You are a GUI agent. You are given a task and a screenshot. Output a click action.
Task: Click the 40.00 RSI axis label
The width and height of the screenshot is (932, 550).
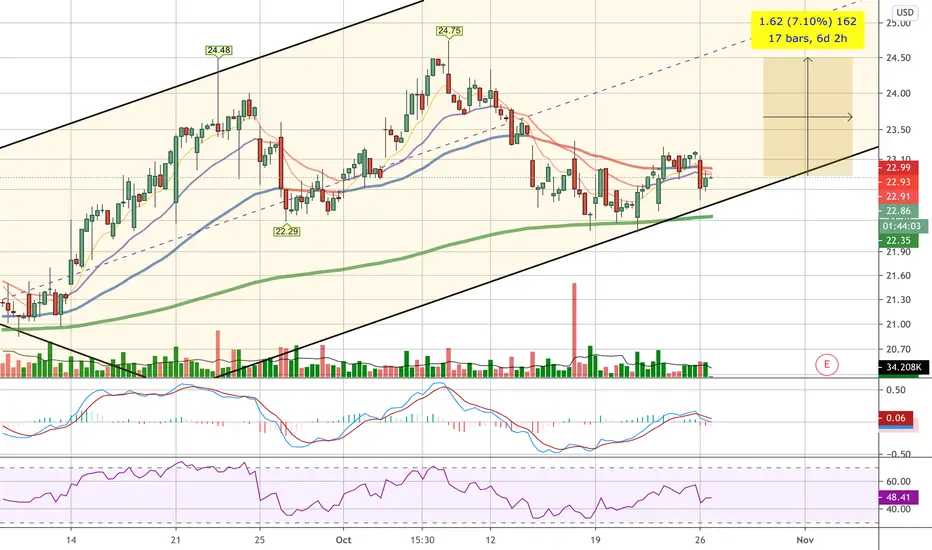point(898,509)
